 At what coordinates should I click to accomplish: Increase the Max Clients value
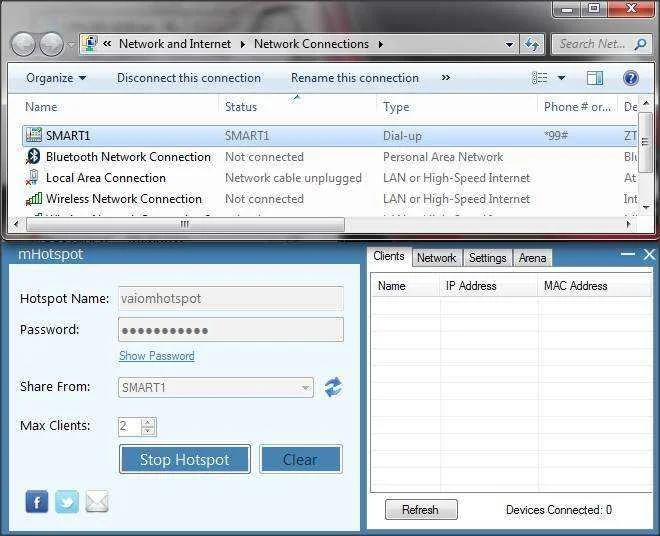pyautogui.click(x=148, y=422)
